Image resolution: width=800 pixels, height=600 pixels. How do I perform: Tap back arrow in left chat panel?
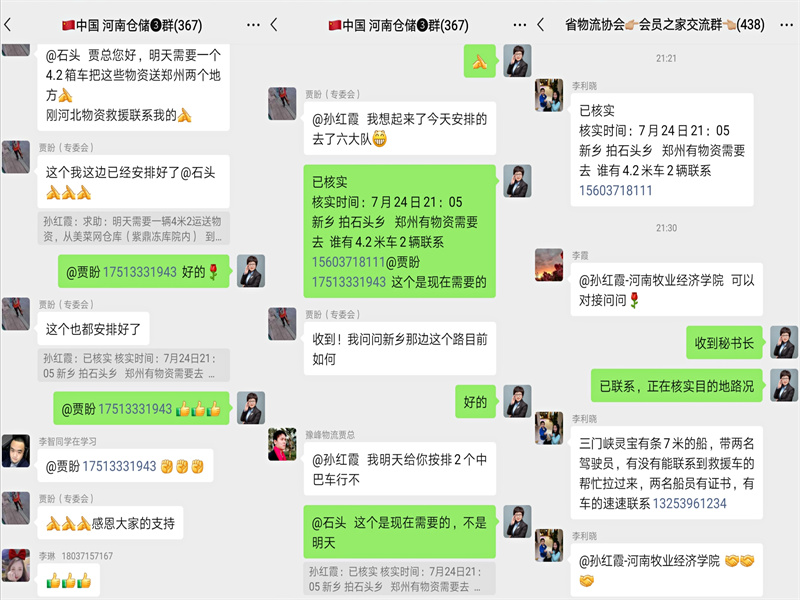pyautogui.click(x=8, y=24)
